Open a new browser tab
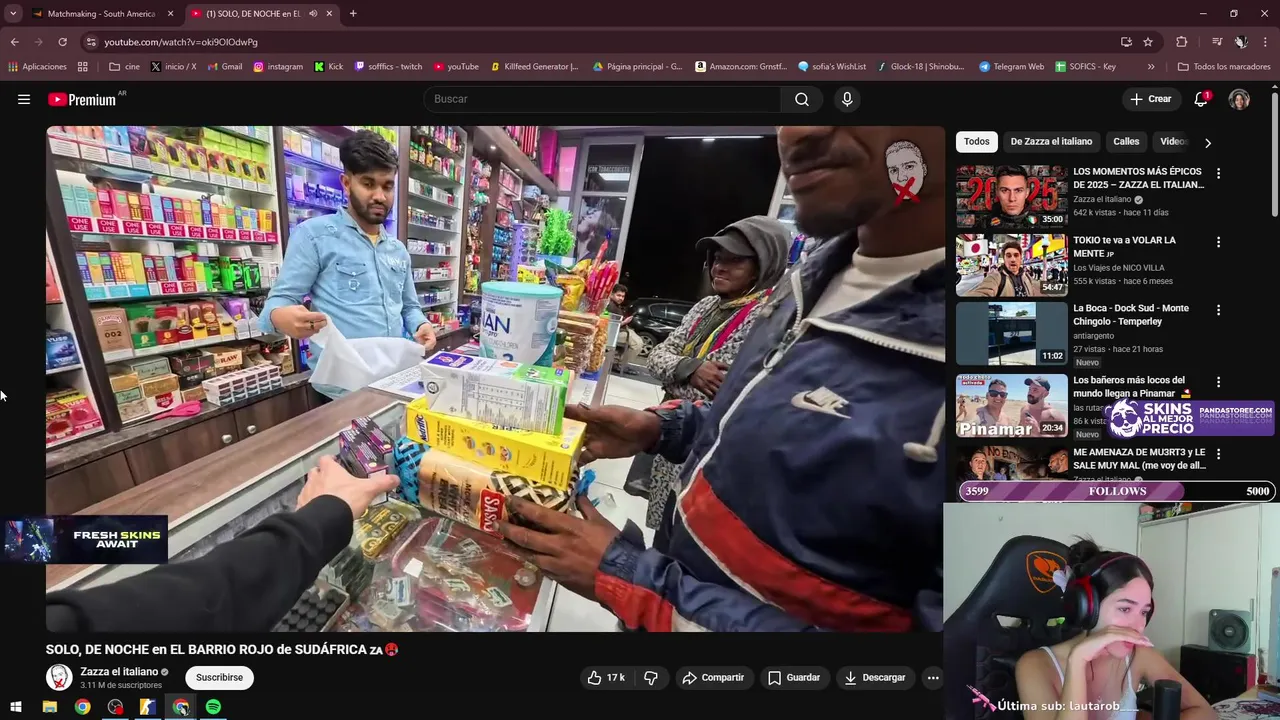The image size is (1280, 720). 353,14
